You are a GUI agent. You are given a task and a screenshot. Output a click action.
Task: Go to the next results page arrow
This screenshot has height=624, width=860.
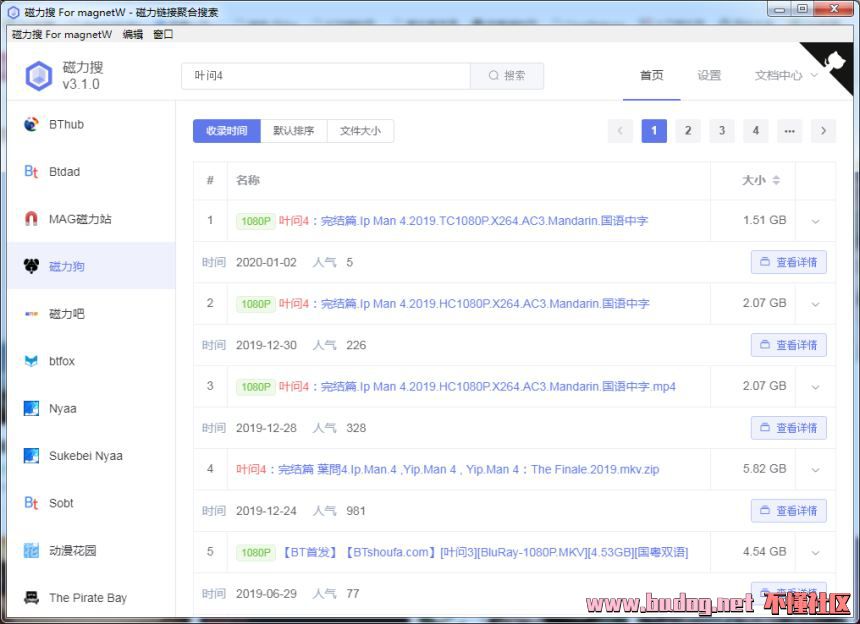823,131
